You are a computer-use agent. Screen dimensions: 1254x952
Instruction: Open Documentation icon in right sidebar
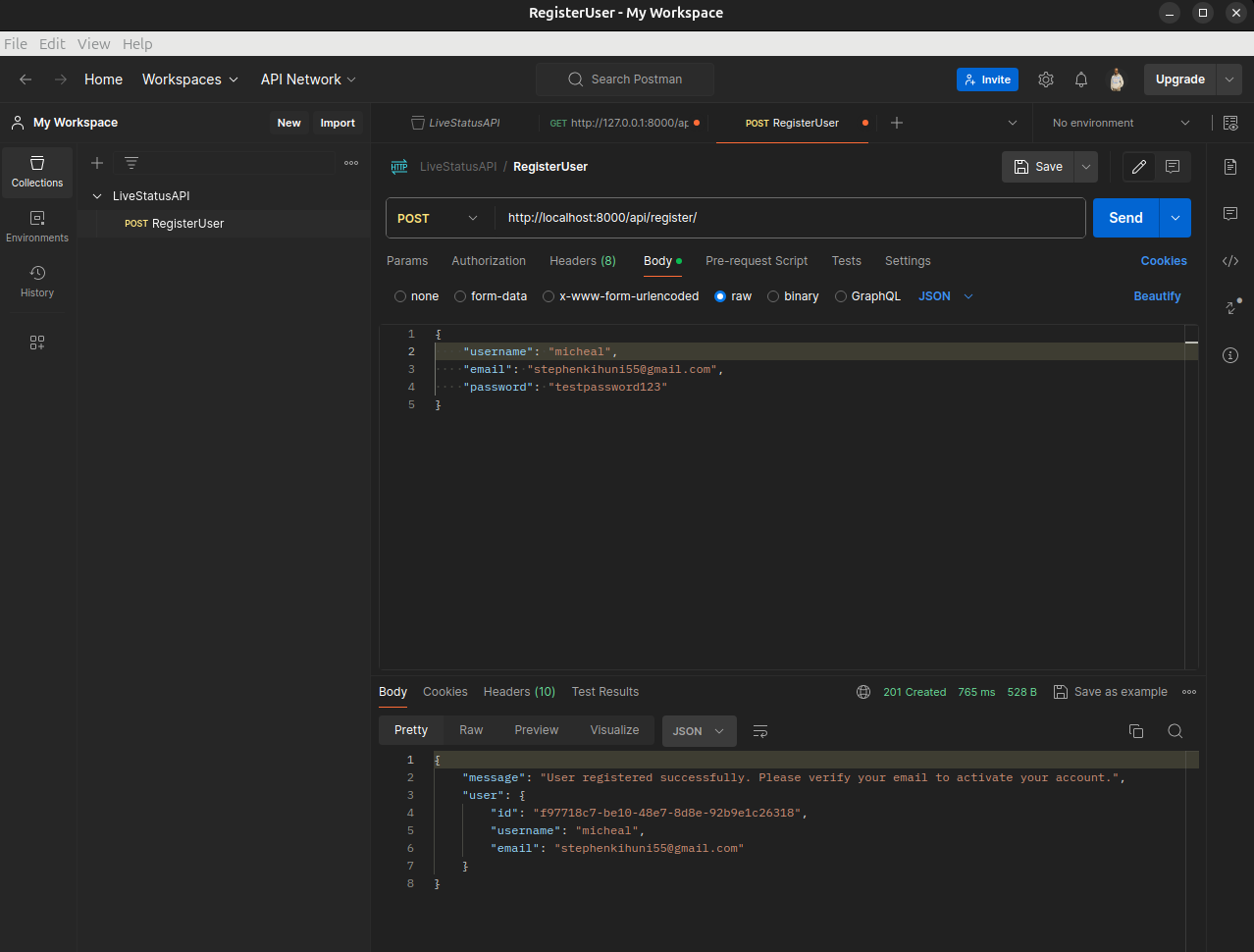(1230, 167)
